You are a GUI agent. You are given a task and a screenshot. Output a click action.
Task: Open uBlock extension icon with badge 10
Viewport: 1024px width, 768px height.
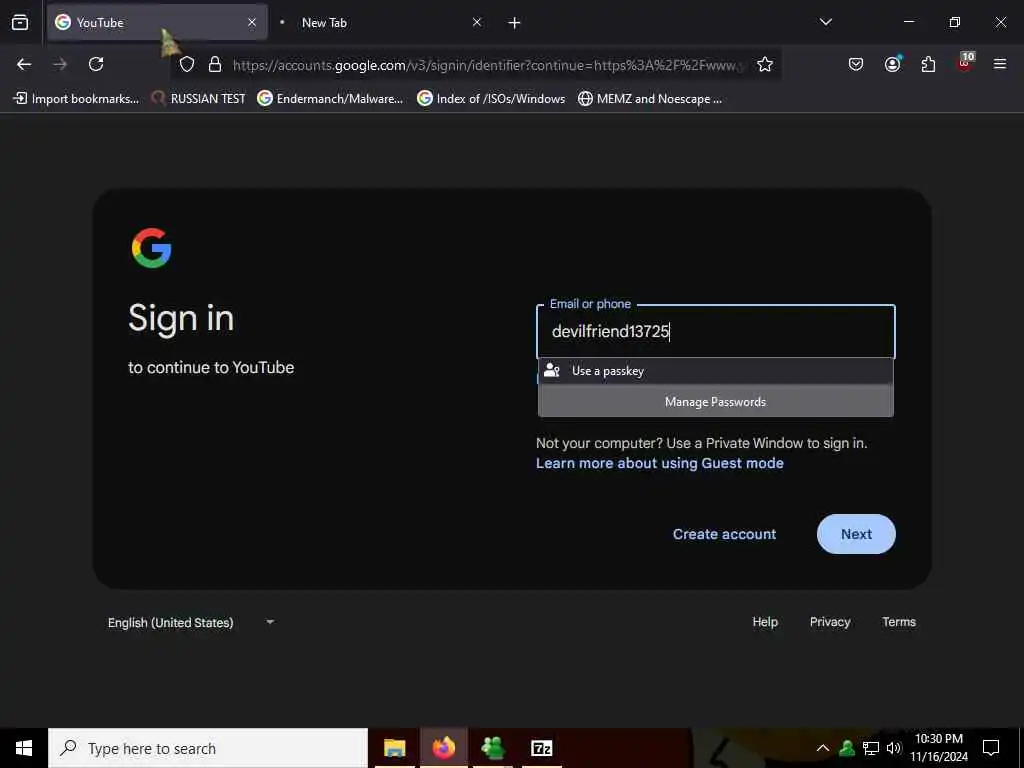965,63
